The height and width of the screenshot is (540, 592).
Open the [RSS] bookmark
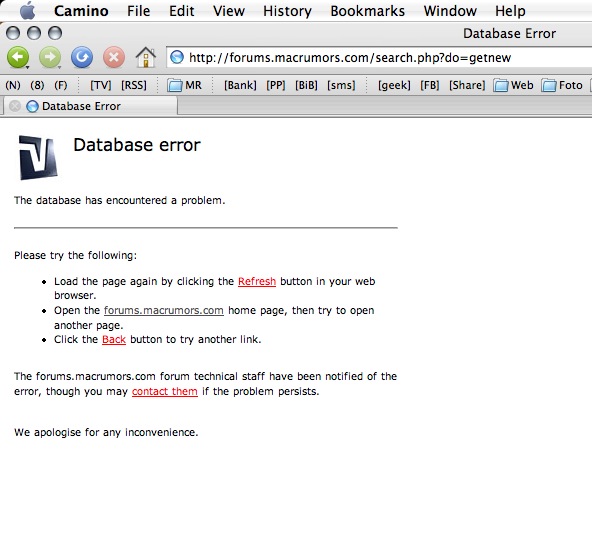[134, 85]
